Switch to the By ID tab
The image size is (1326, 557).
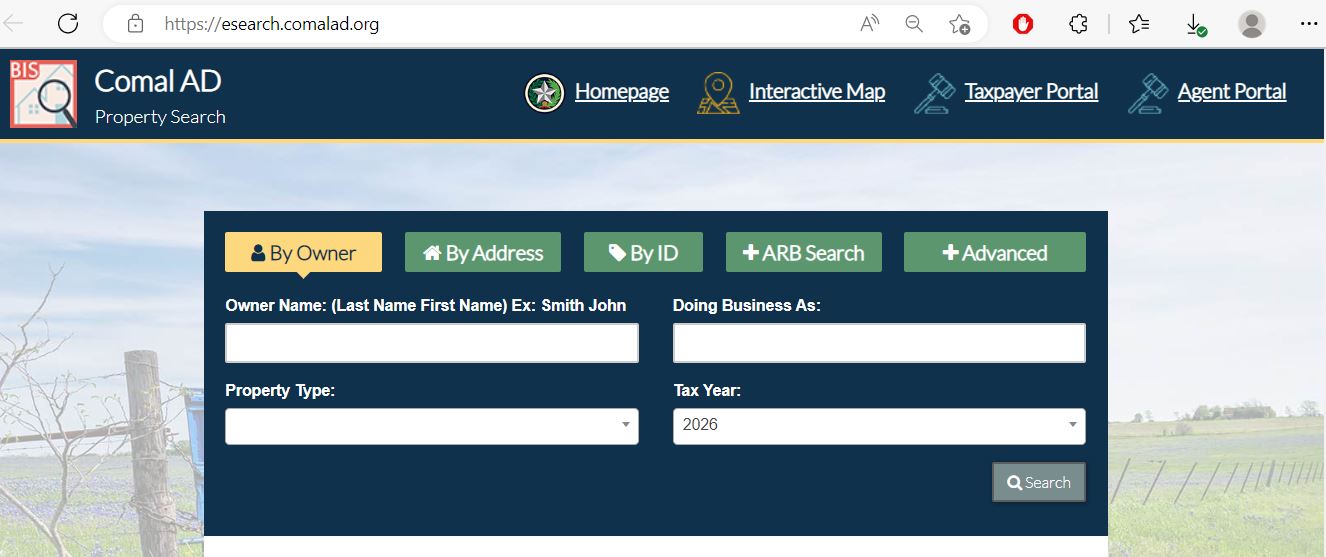(643, 253)
